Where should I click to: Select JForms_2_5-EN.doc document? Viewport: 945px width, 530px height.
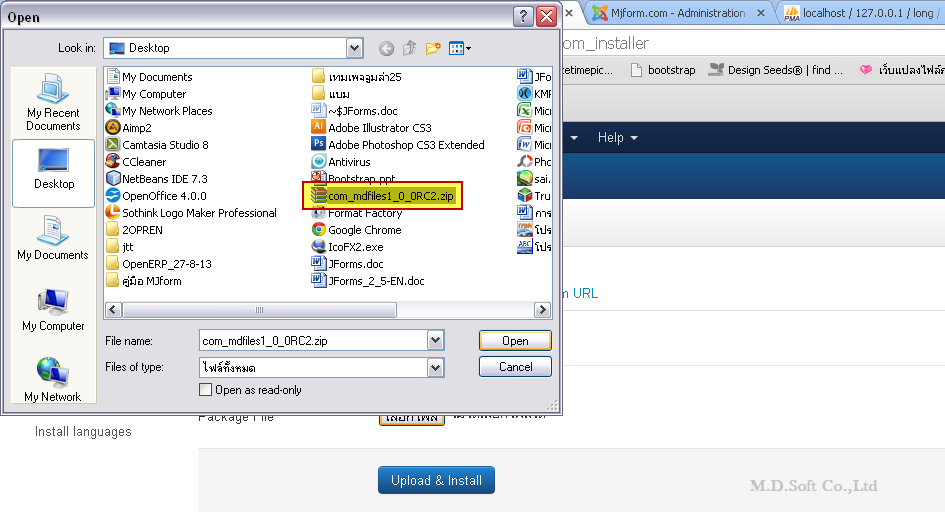(368, 281)
